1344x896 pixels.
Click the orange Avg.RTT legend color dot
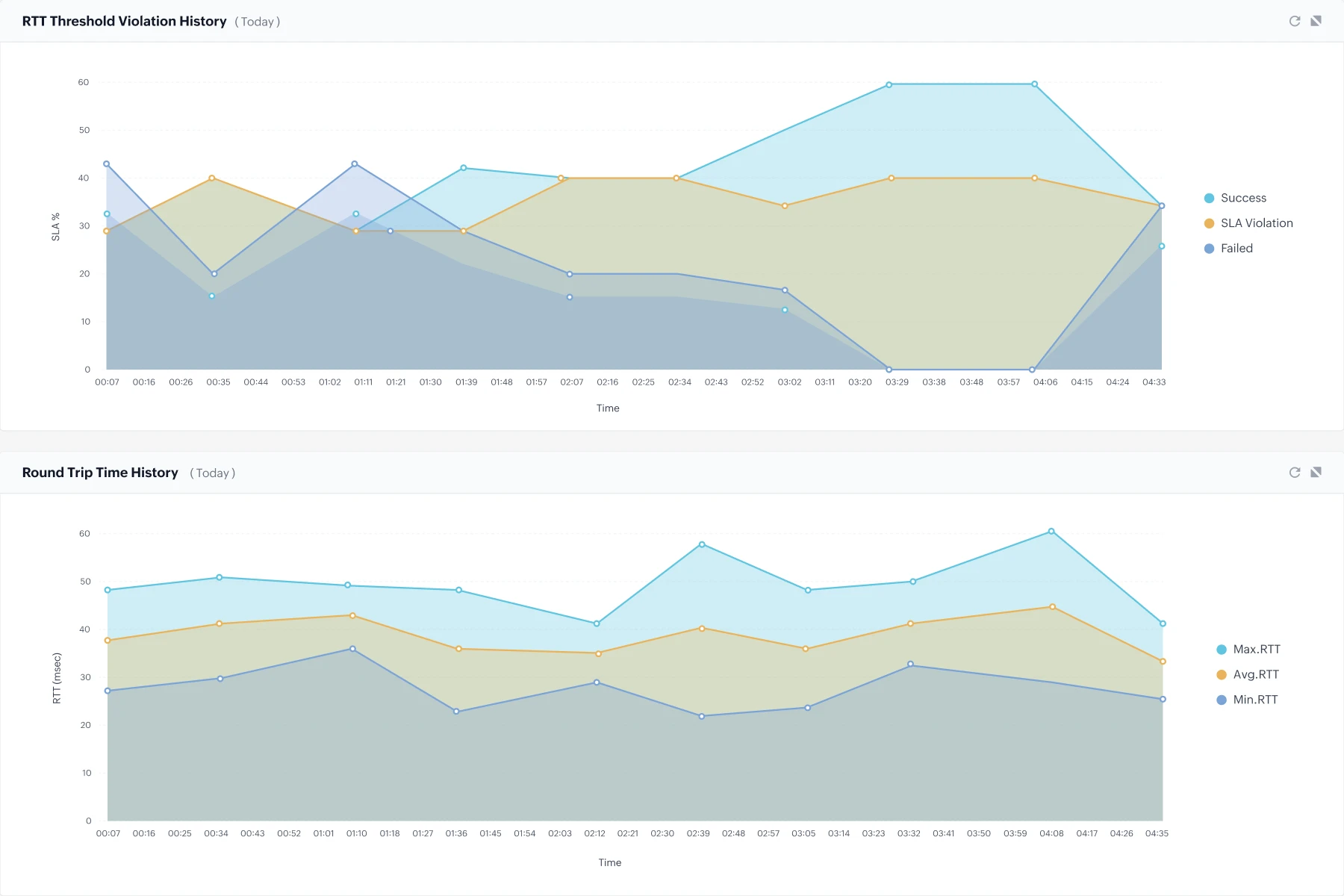pyautogui.click(x=1222, y=675)
